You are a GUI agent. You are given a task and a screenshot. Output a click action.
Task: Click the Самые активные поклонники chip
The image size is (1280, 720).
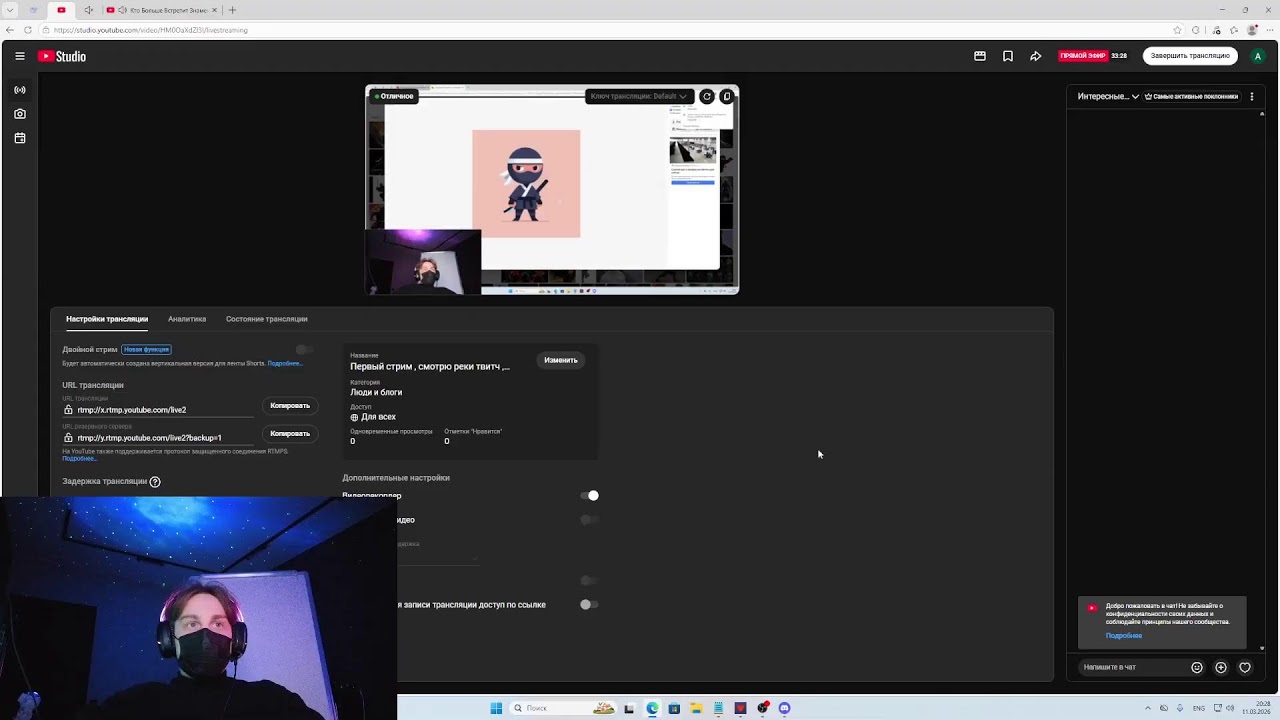tap(1191, 96)
